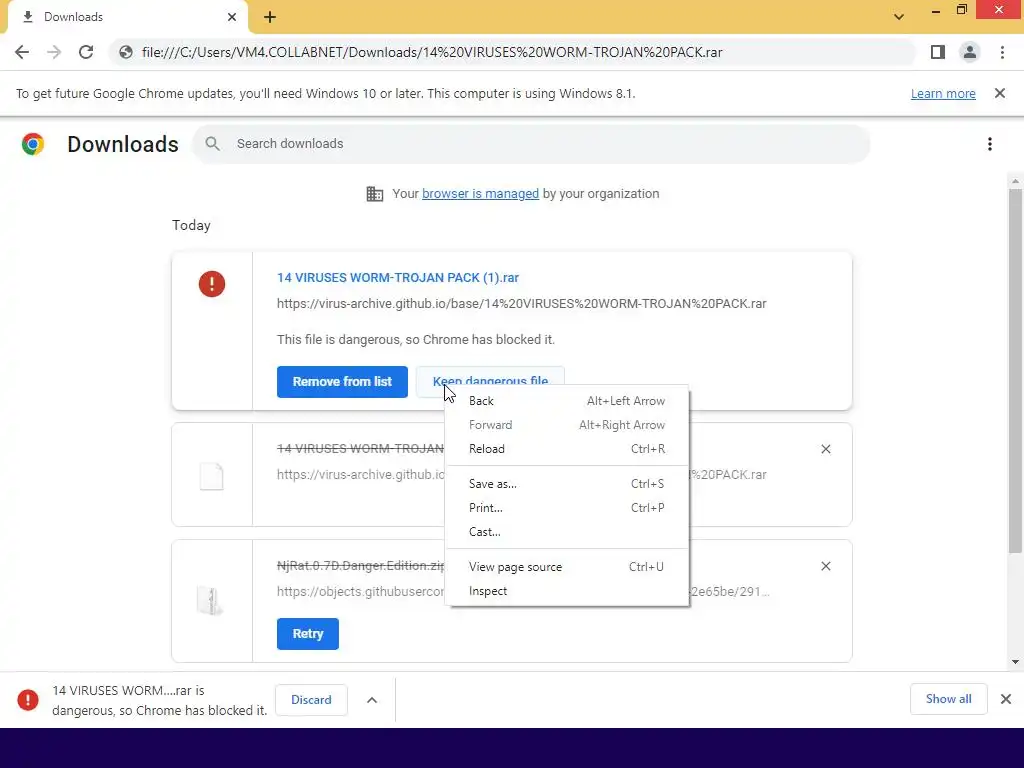The height and width of the screenshot is (768, 1024).
Task: Choose Cast... in the context menu
Action: 567,532
